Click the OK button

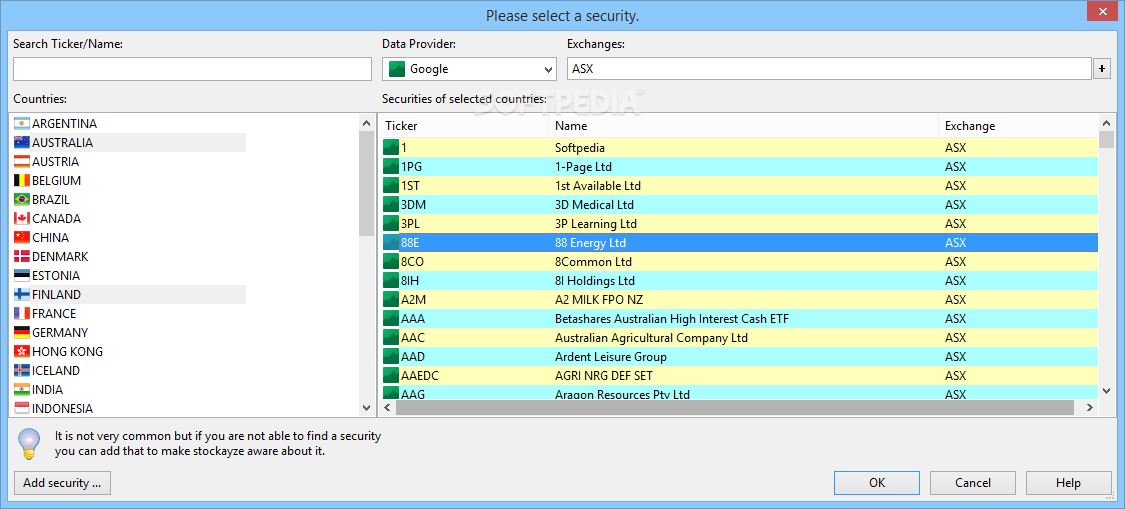877,483
